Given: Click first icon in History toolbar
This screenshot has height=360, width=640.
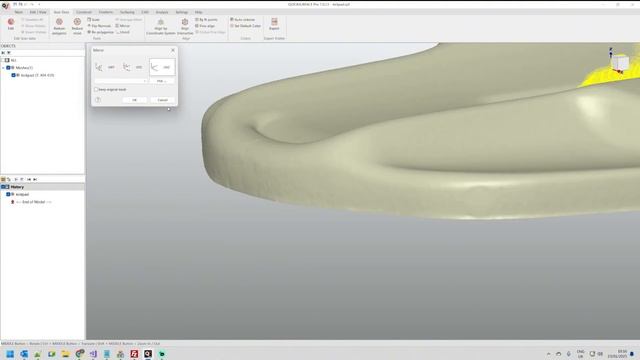Looking at the screenshot, I should point(3,179).
